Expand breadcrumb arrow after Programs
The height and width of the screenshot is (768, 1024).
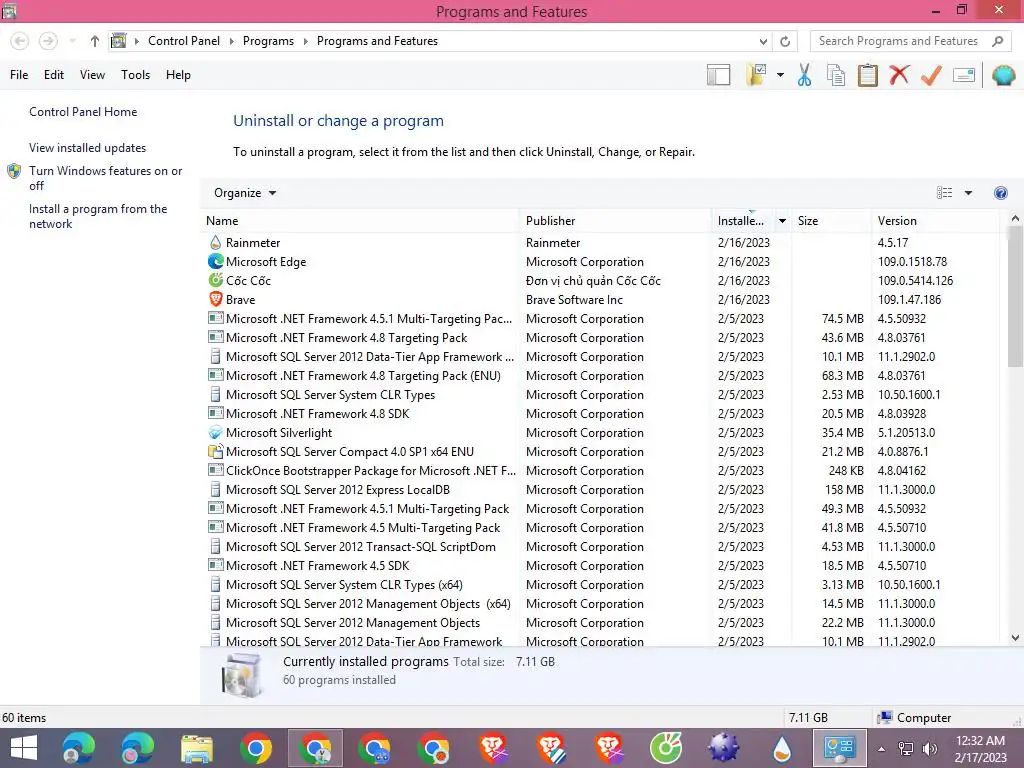(x=305, y=41)
